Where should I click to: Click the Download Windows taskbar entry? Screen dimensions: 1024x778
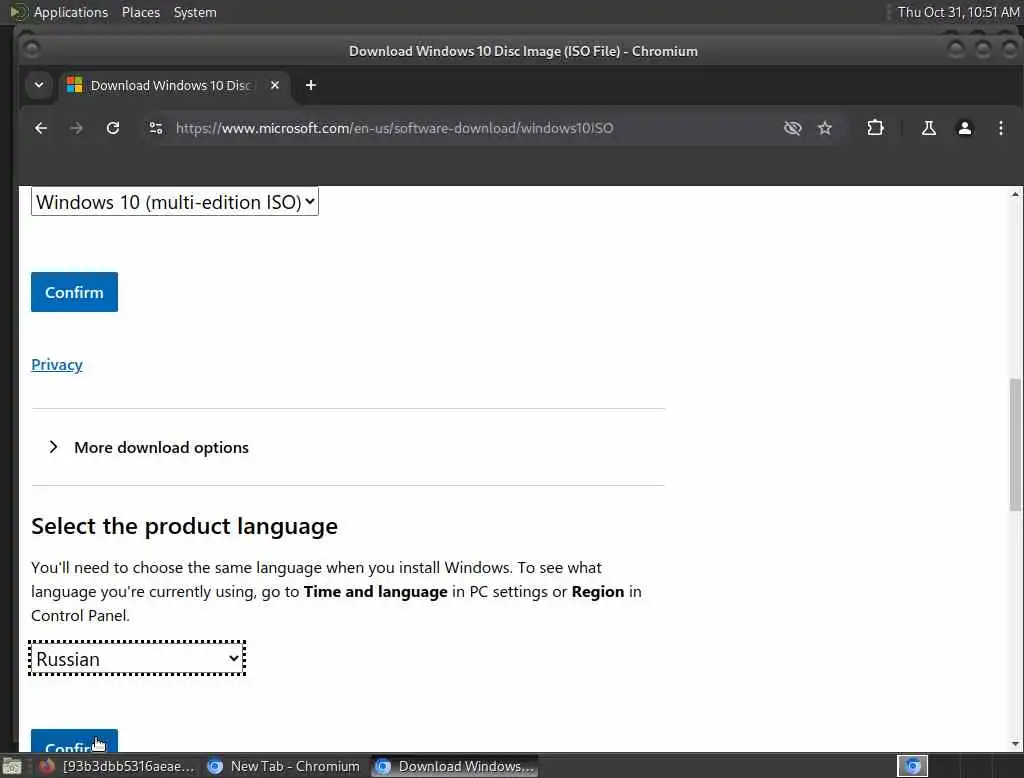(455, 766)
